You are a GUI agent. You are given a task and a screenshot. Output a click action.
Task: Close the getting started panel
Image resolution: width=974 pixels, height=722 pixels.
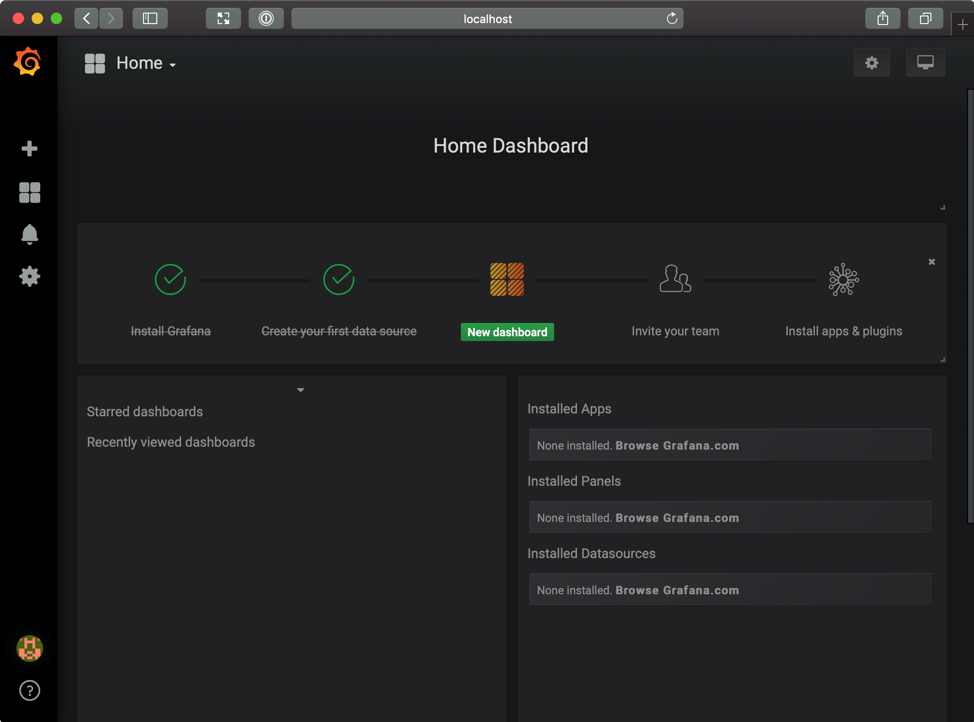[931, 262]
